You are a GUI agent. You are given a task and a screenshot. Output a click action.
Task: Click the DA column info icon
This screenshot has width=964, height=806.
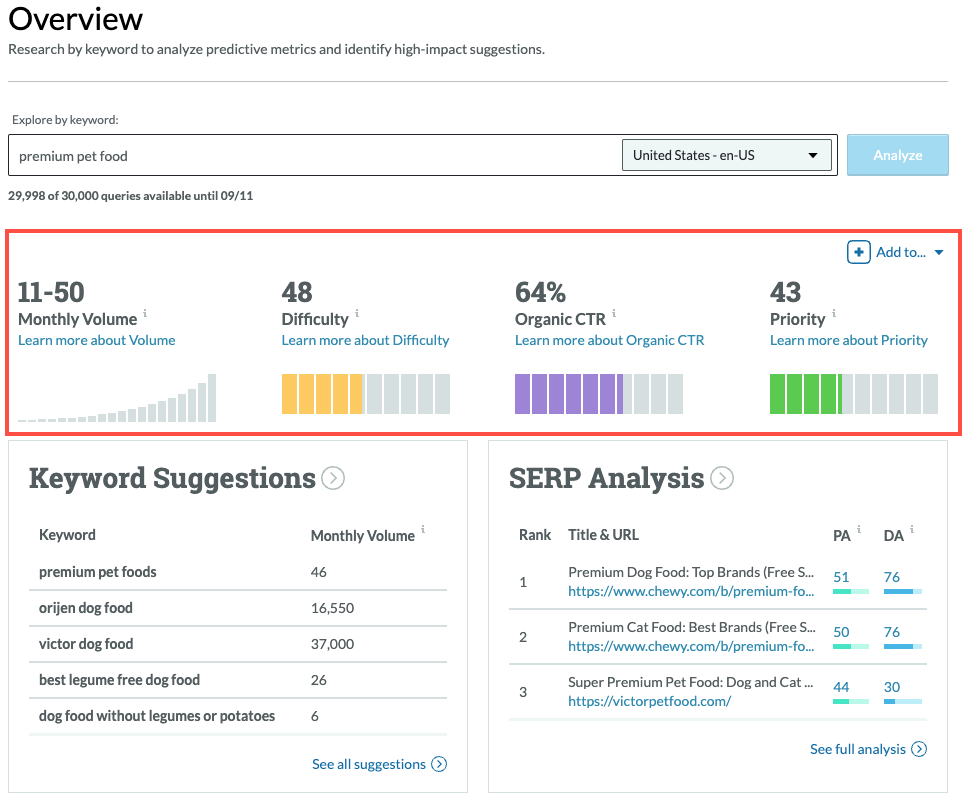910,528
